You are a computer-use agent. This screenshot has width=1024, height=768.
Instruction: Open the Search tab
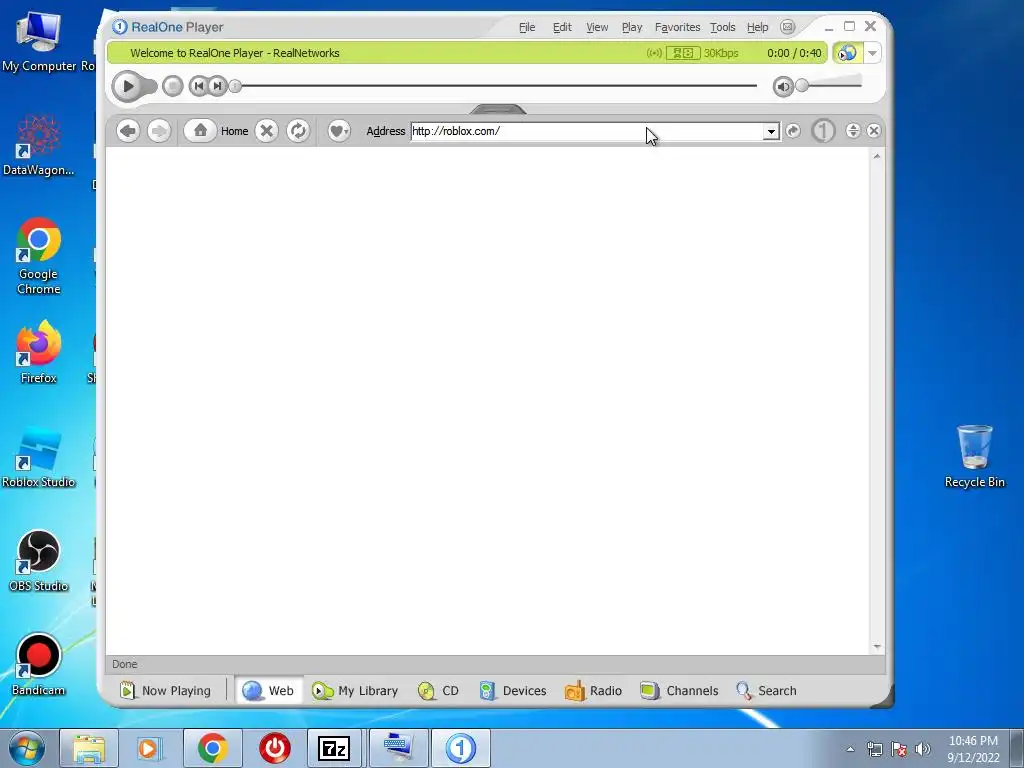[x=766, y=690]
